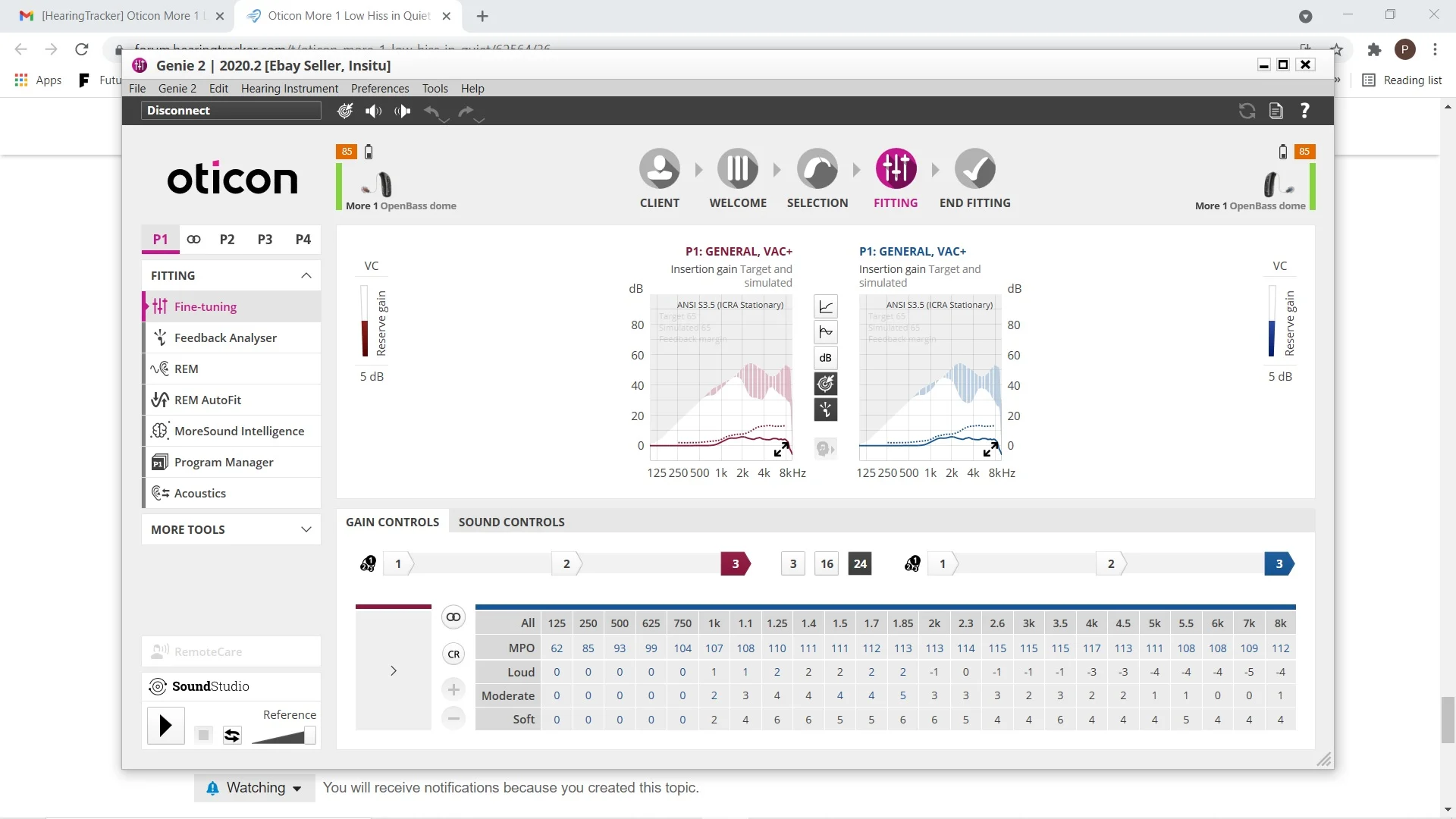The height and width of the screenshot is (819, 1456).
Task: Select 24 channels view button
Action: [860, 564]
